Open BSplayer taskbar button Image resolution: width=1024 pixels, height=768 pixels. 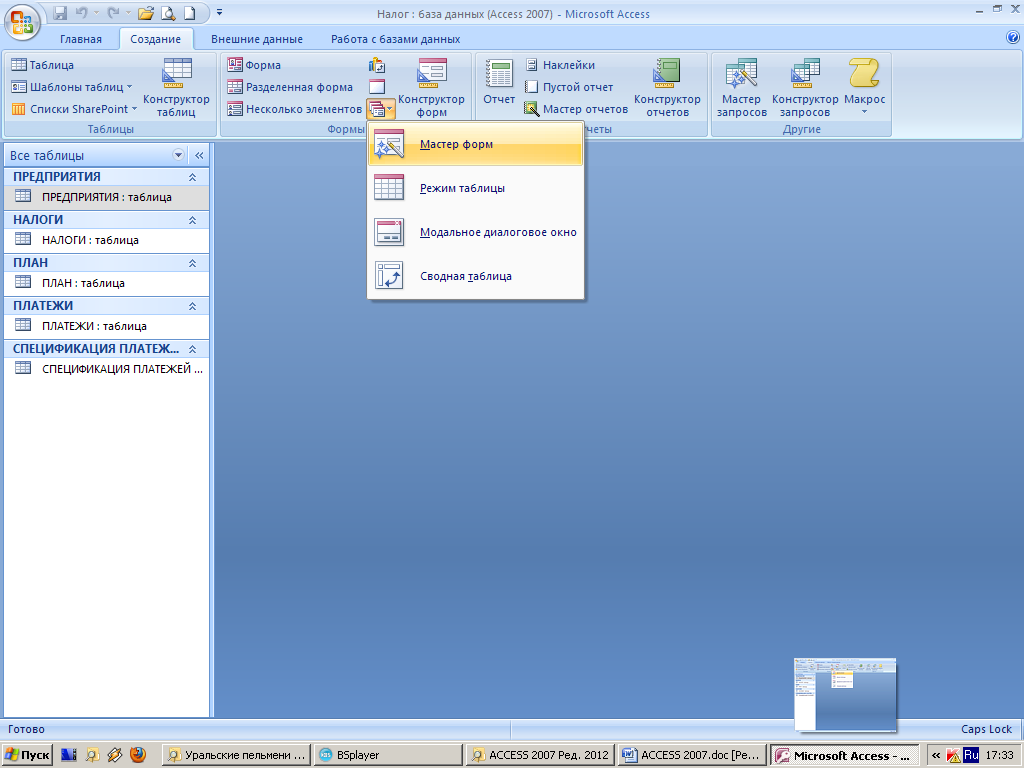[x=388, y=755]
